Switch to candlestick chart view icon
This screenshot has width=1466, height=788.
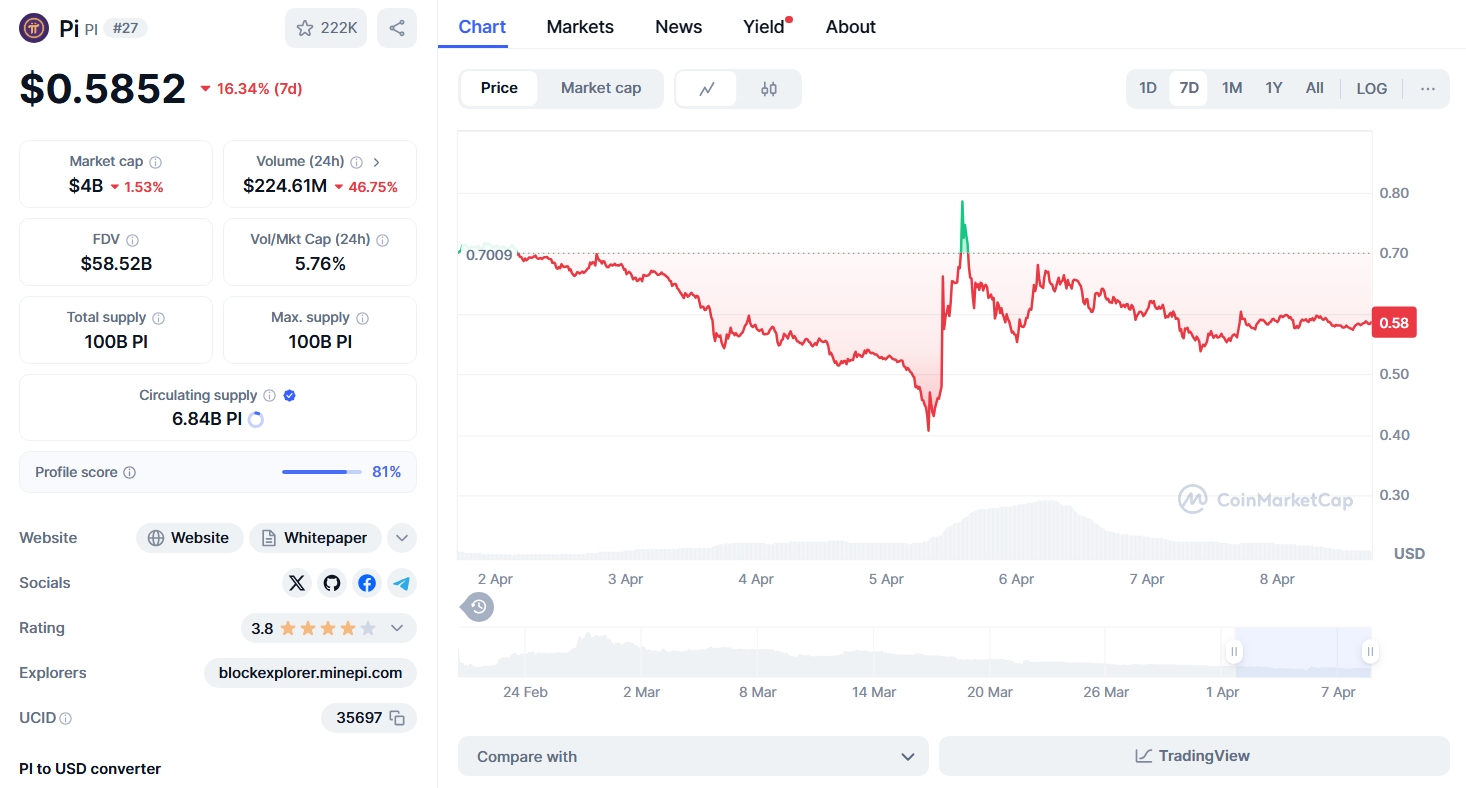coord(768,88)
